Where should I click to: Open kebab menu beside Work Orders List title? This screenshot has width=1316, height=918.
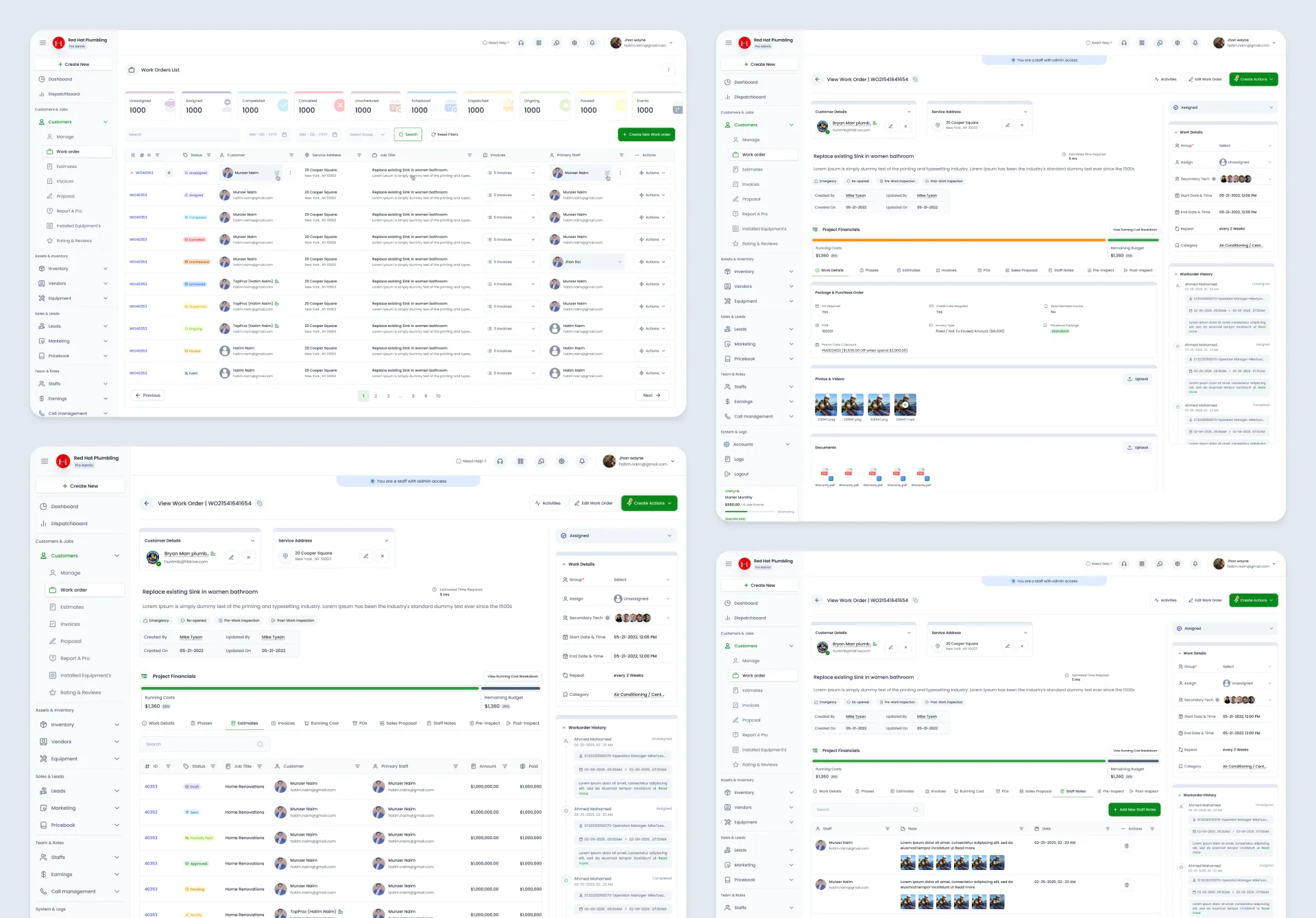(668, 69)
